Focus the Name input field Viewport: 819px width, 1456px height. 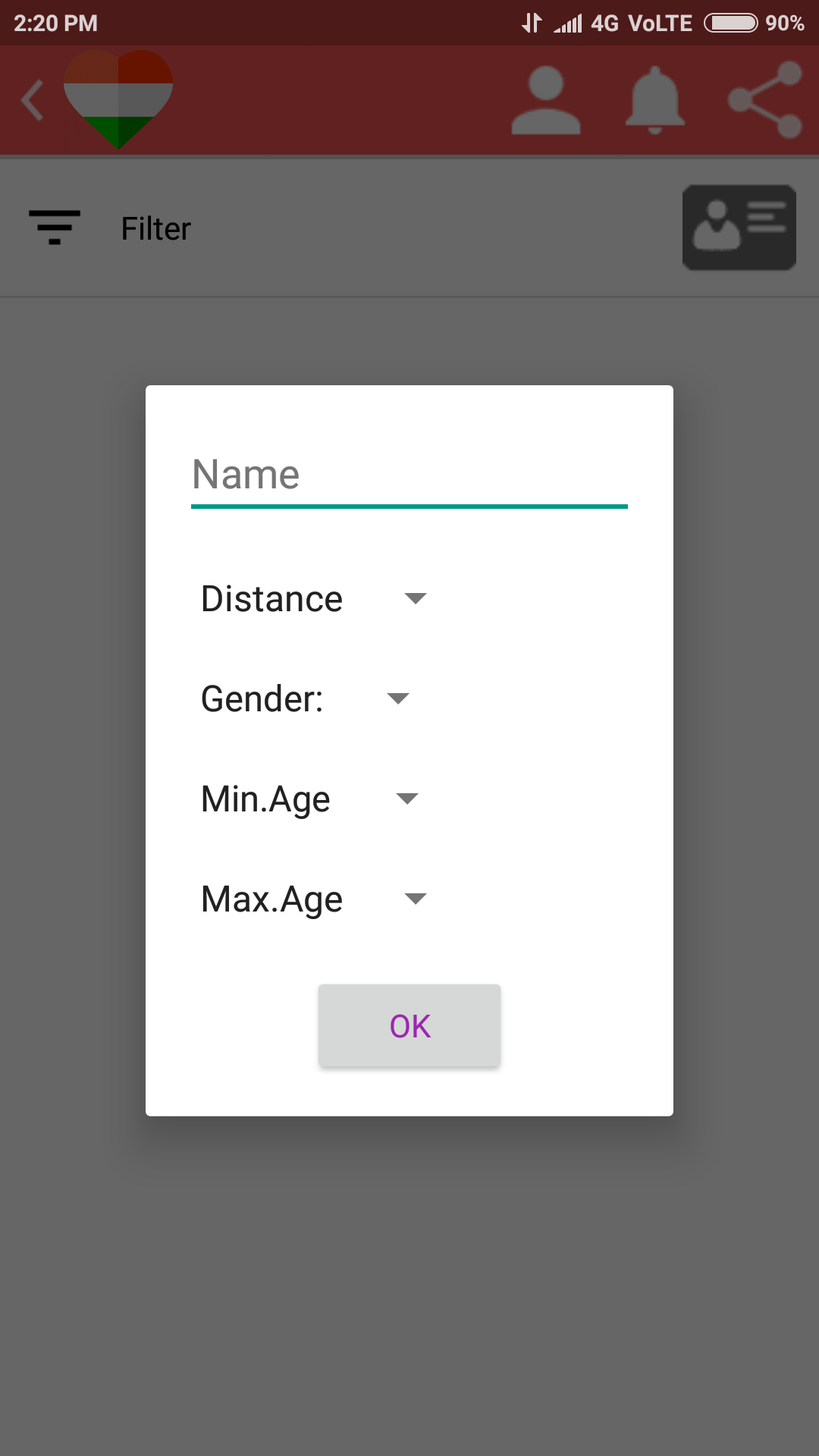point(409,475)
